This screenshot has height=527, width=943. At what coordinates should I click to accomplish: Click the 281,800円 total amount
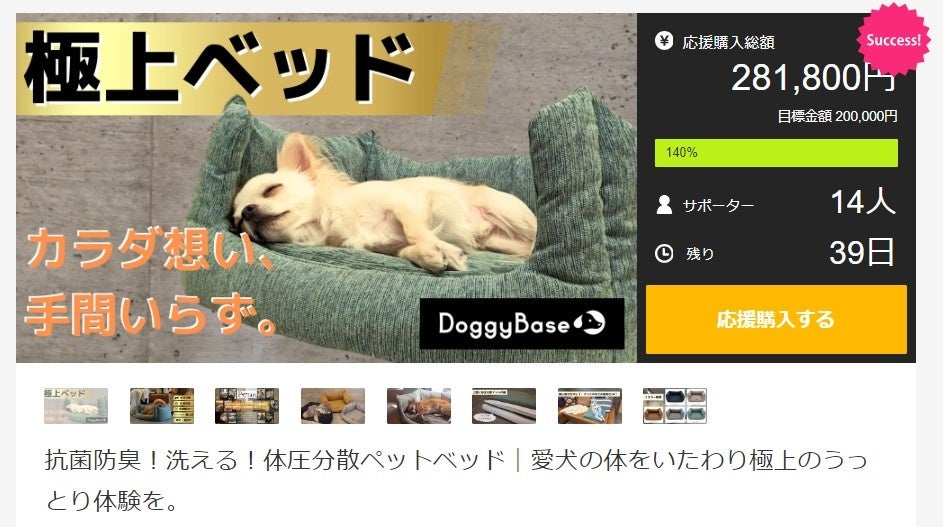pos(814,78)
